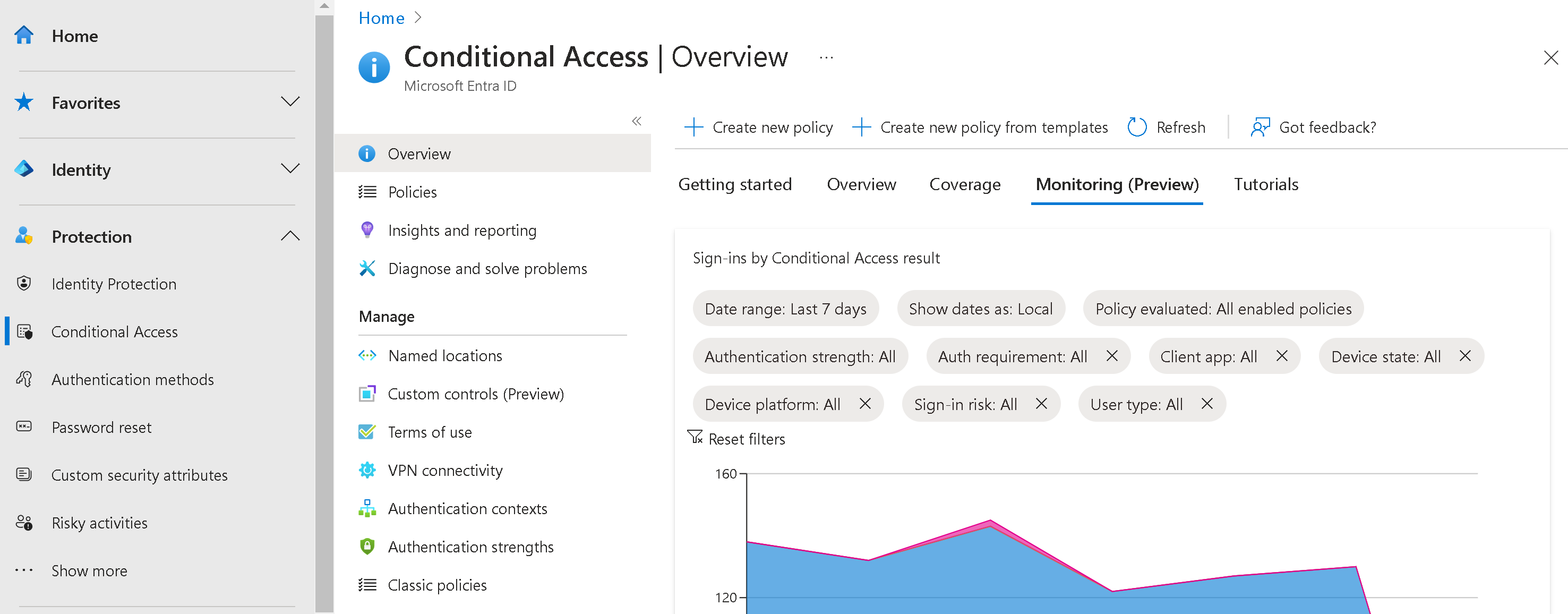Remove the Device platform filter
The image size is (1568, 614).
pyautogui.click(x=864, y=404)
